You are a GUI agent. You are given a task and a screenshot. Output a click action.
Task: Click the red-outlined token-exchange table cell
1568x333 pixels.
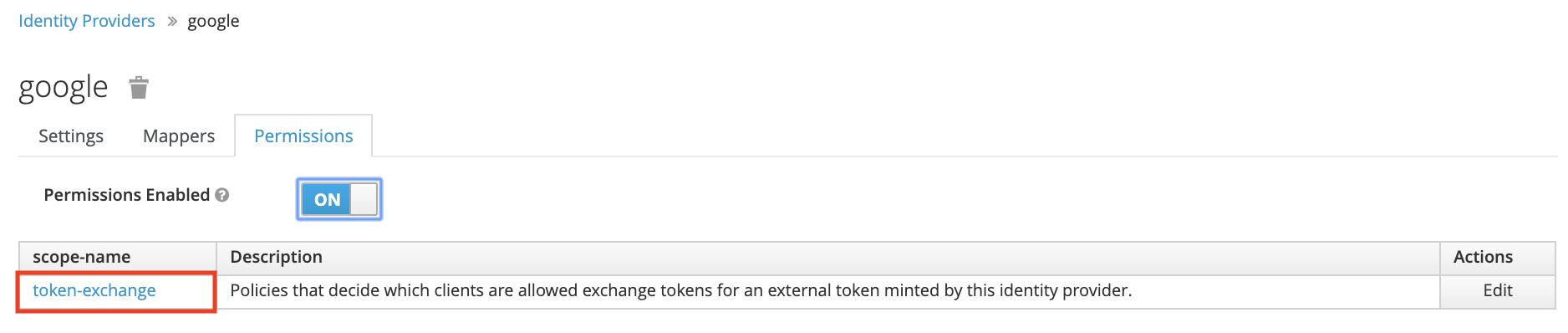click(116, 292)
